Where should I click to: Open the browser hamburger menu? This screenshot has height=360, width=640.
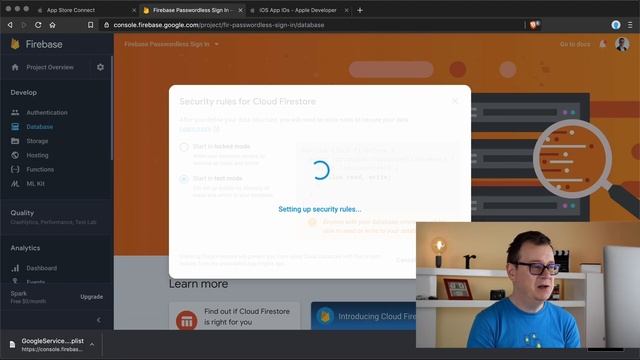click(630, 25)
